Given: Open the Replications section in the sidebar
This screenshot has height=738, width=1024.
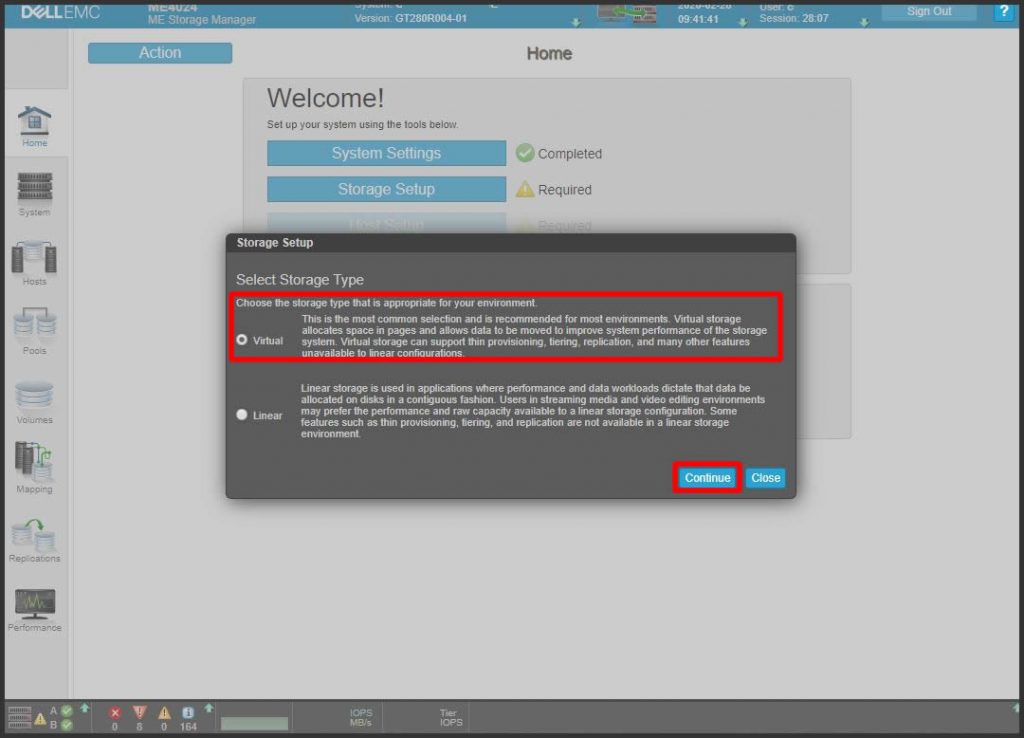Looking at the screenshot, I should (35, 540).
